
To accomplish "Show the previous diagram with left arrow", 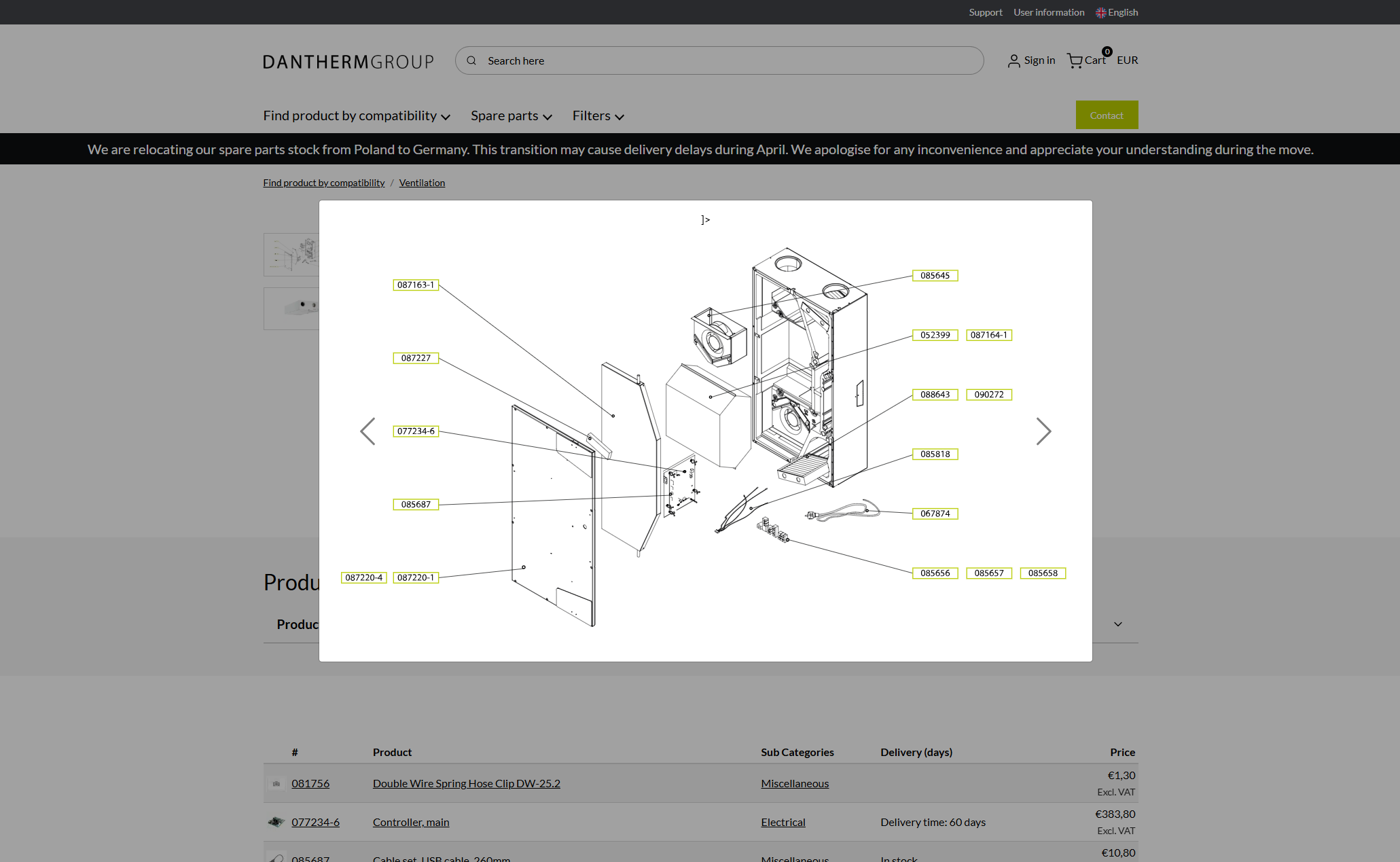I will click(367, 431).
